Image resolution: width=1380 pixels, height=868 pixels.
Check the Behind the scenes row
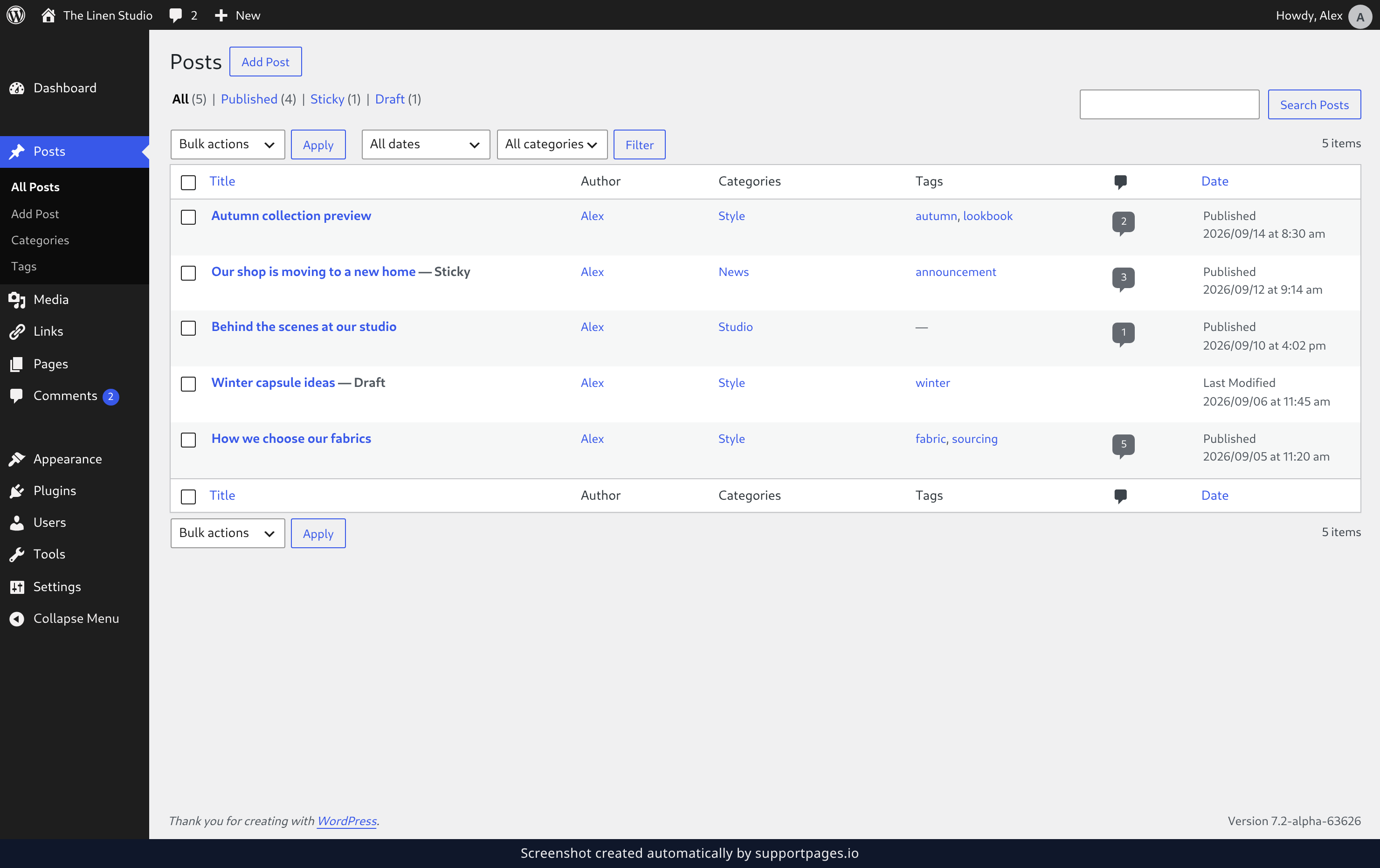[x=188, y=328]
